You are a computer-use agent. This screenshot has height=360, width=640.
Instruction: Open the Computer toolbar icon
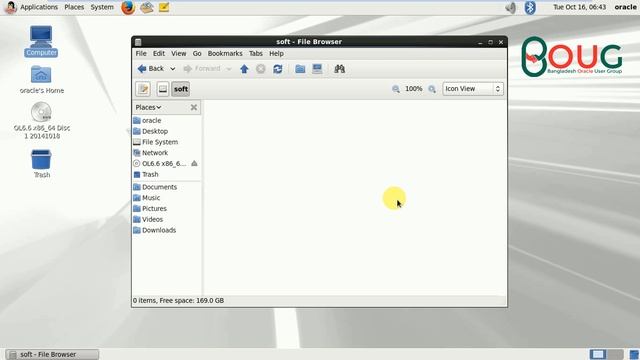(x=317, y=69)
